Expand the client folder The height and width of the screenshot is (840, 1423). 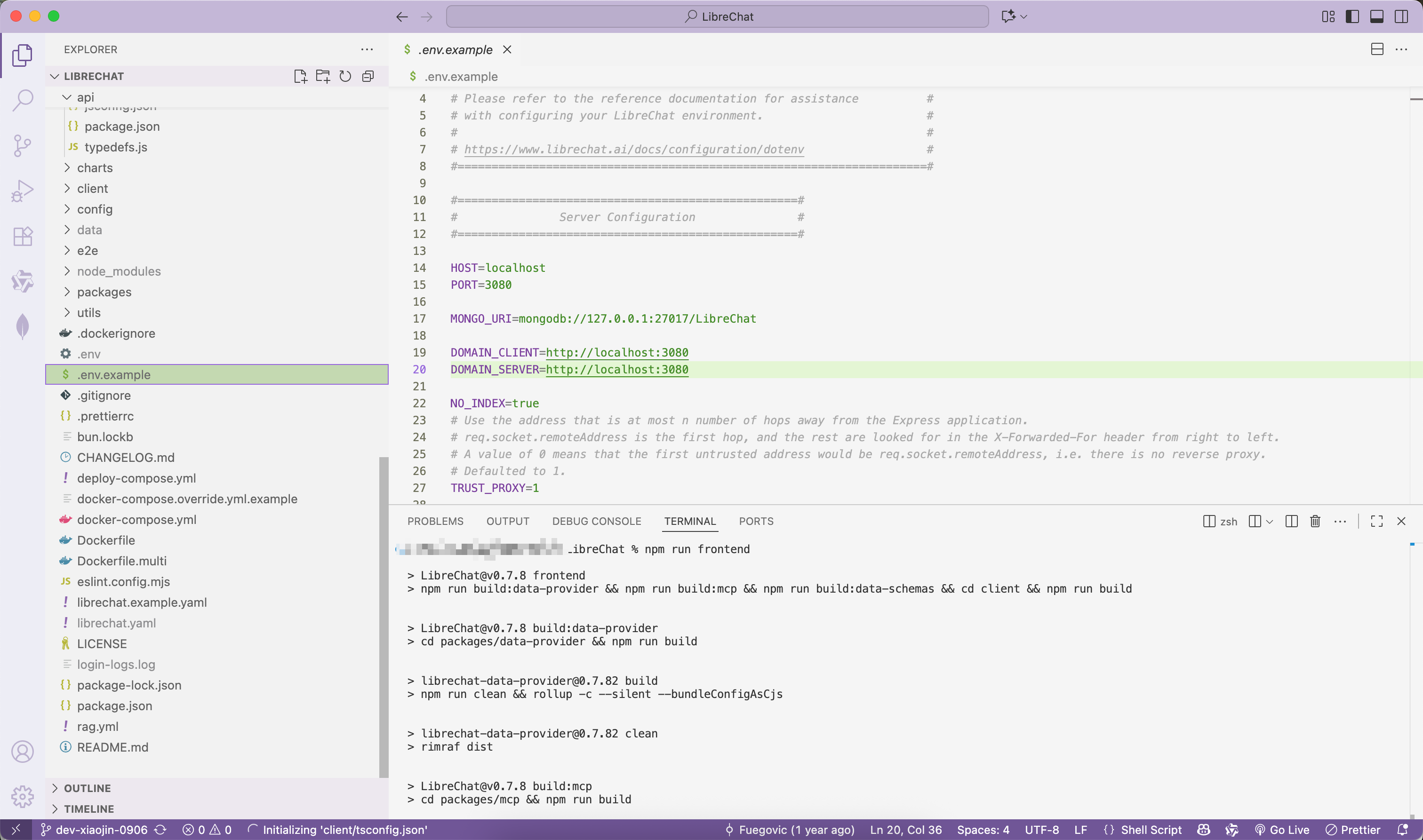[x=92, y=189]
